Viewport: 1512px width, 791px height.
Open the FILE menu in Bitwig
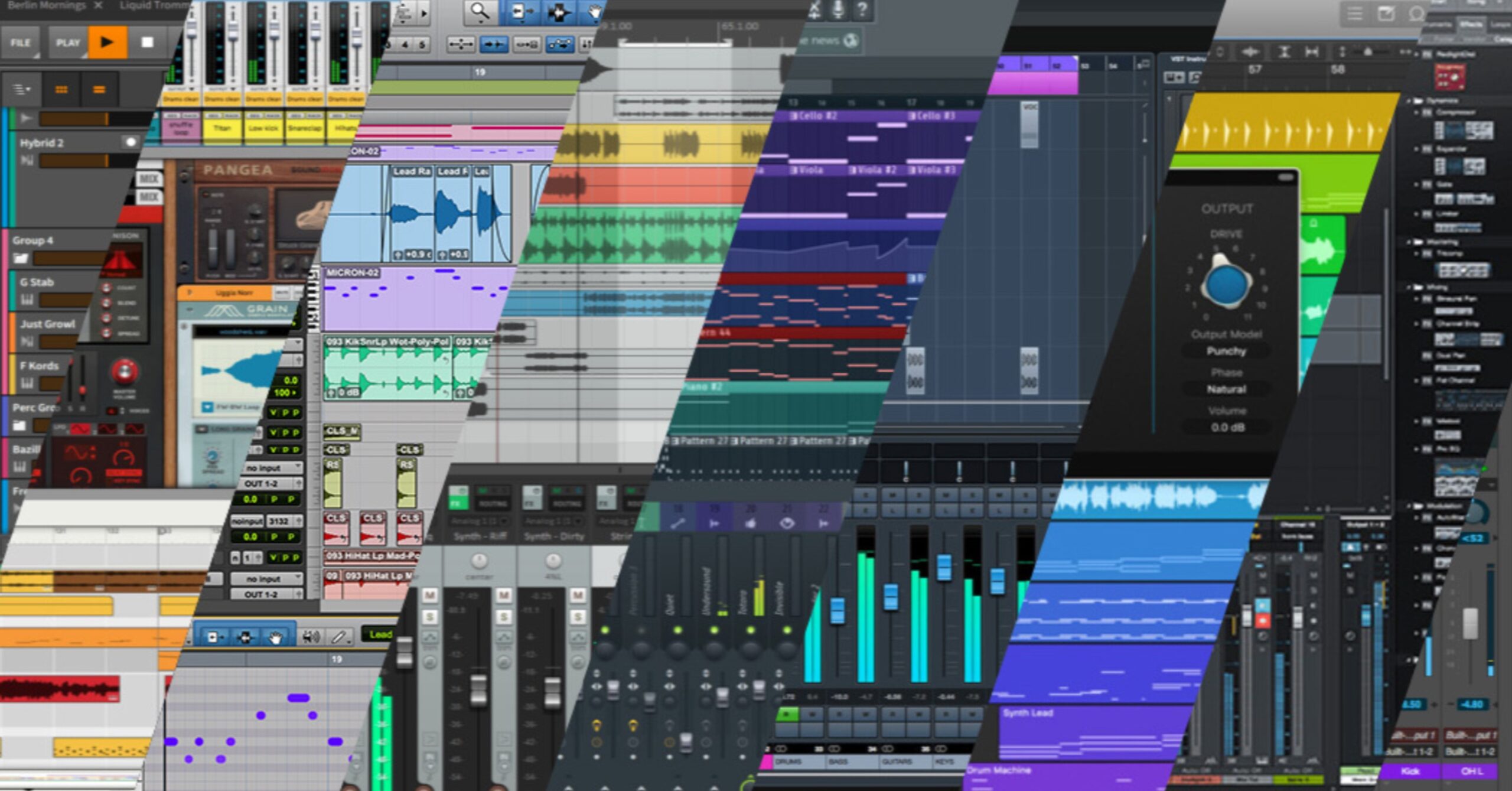tap(20, 43)
